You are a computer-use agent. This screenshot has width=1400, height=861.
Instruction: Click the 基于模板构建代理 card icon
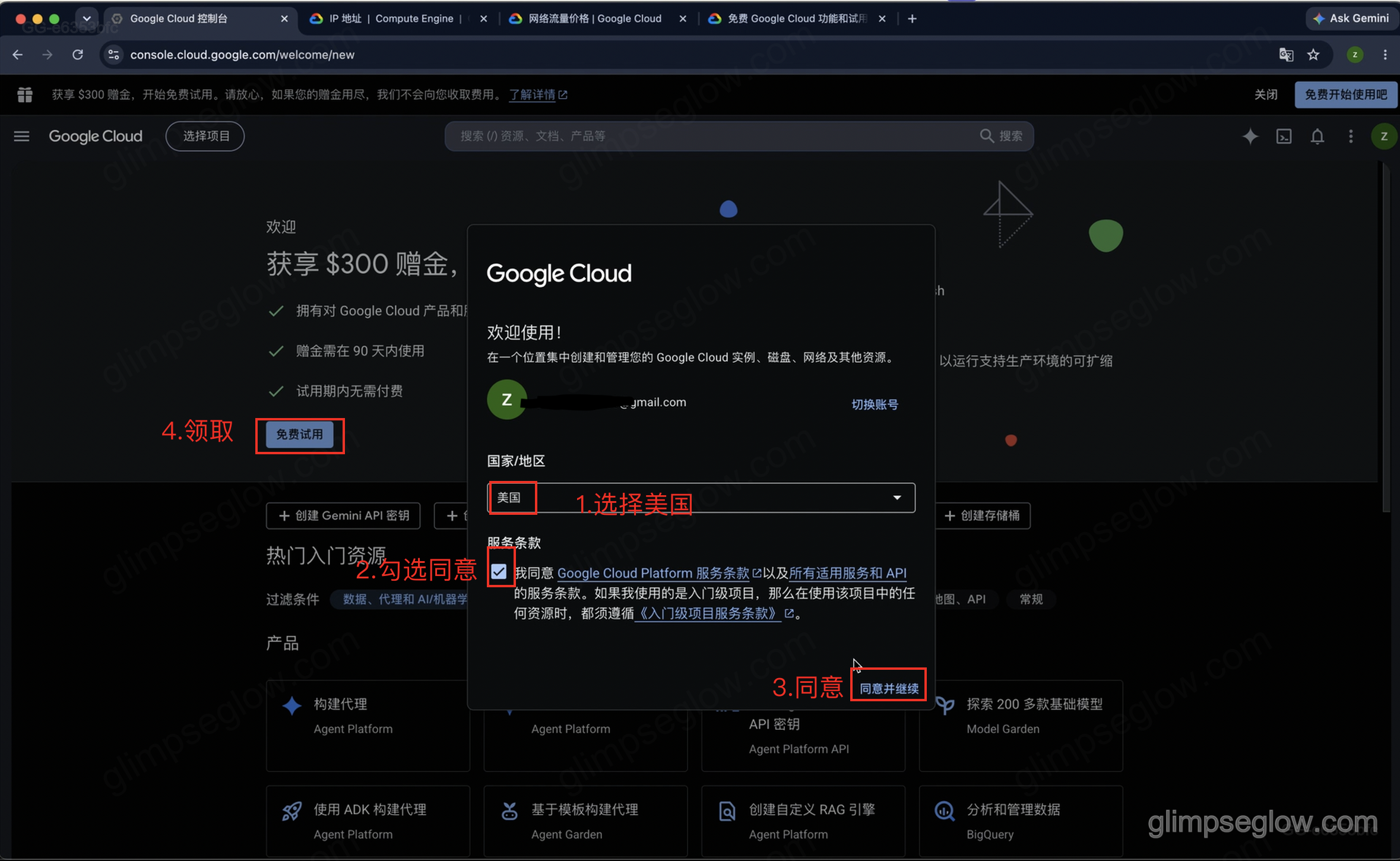click(509, 811)
